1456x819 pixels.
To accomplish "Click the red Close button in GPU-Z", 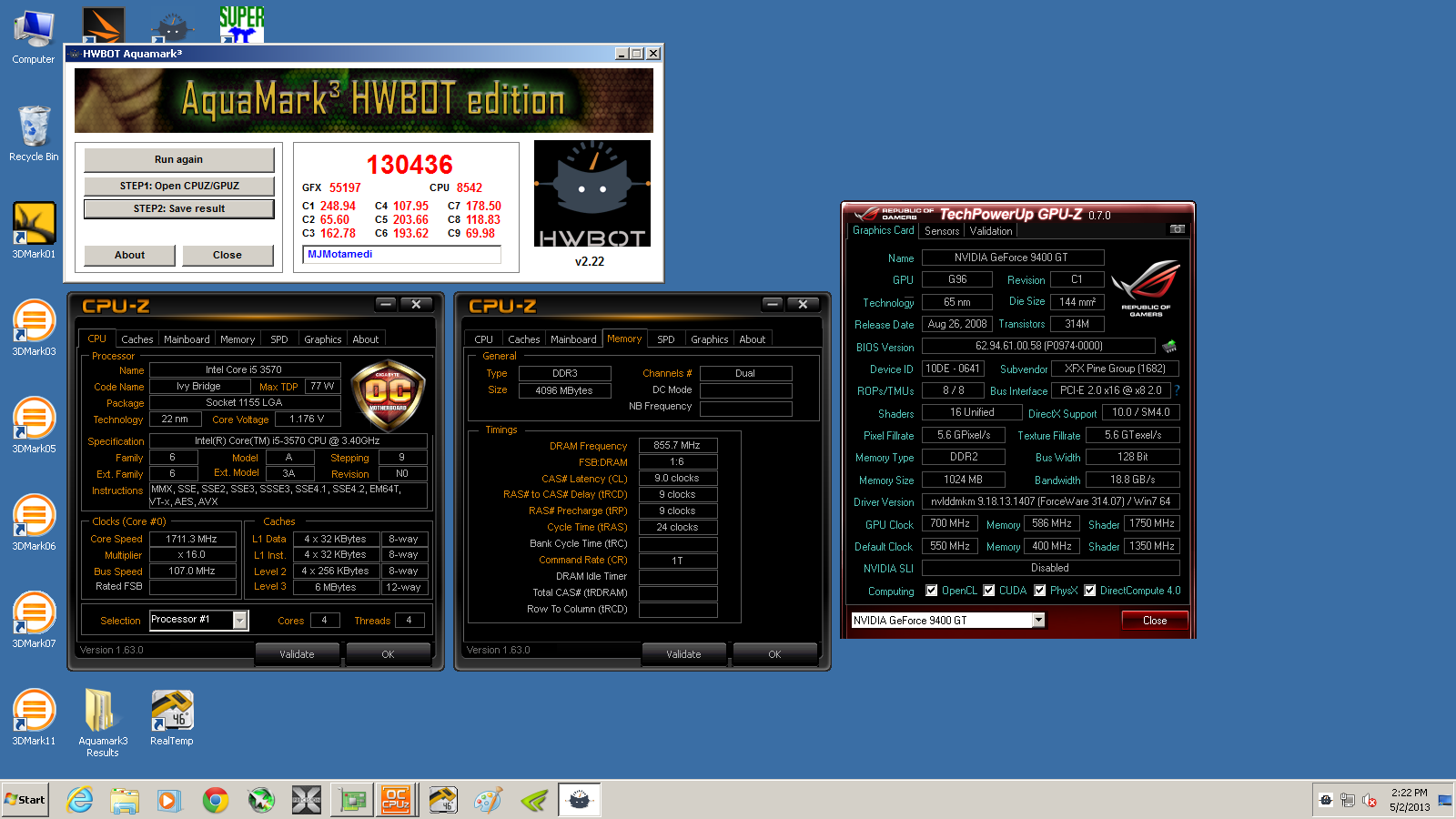I will tap(1155, 621).
